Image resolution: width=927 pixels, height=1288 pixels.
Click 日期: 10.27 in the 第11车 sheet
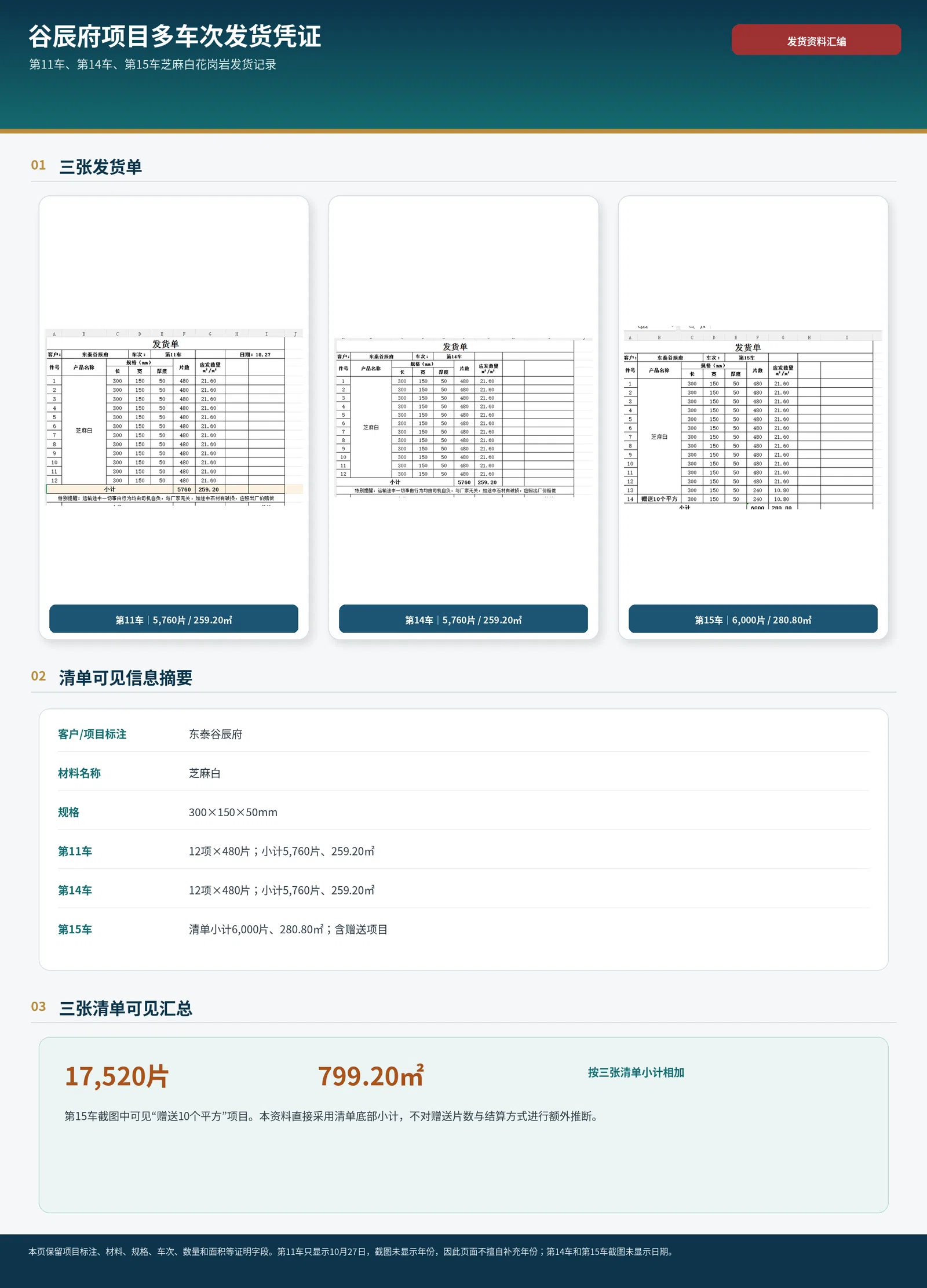tap(255, 354)
